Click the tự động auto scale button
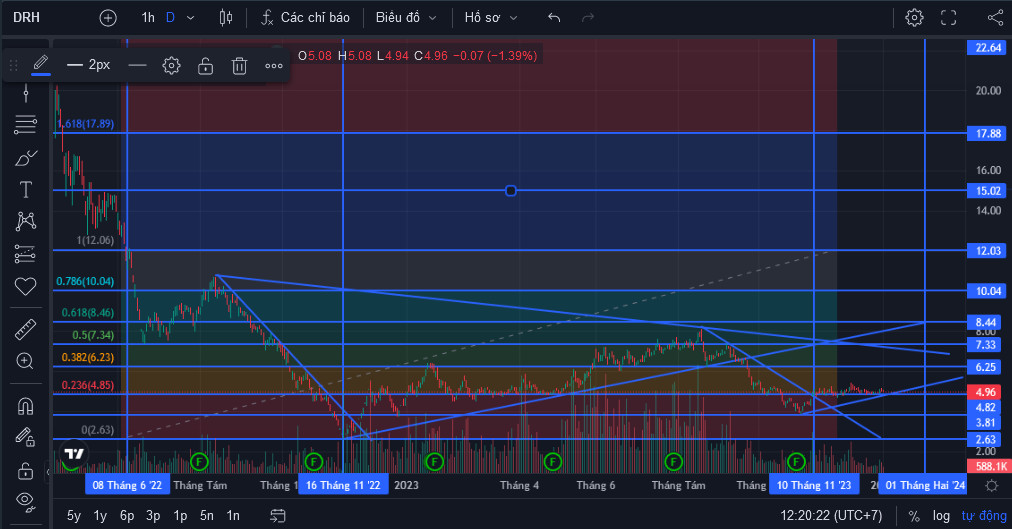Viewport: 1012px width, 529px height. click(984, 515)
